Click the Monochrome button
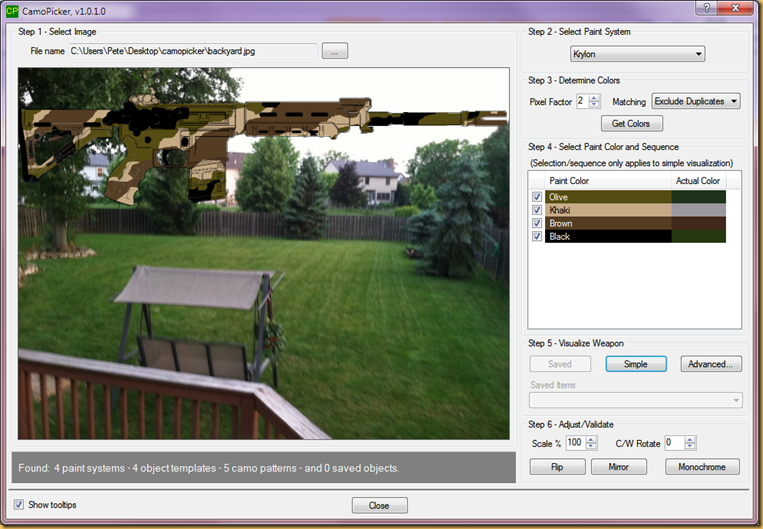 702,467
